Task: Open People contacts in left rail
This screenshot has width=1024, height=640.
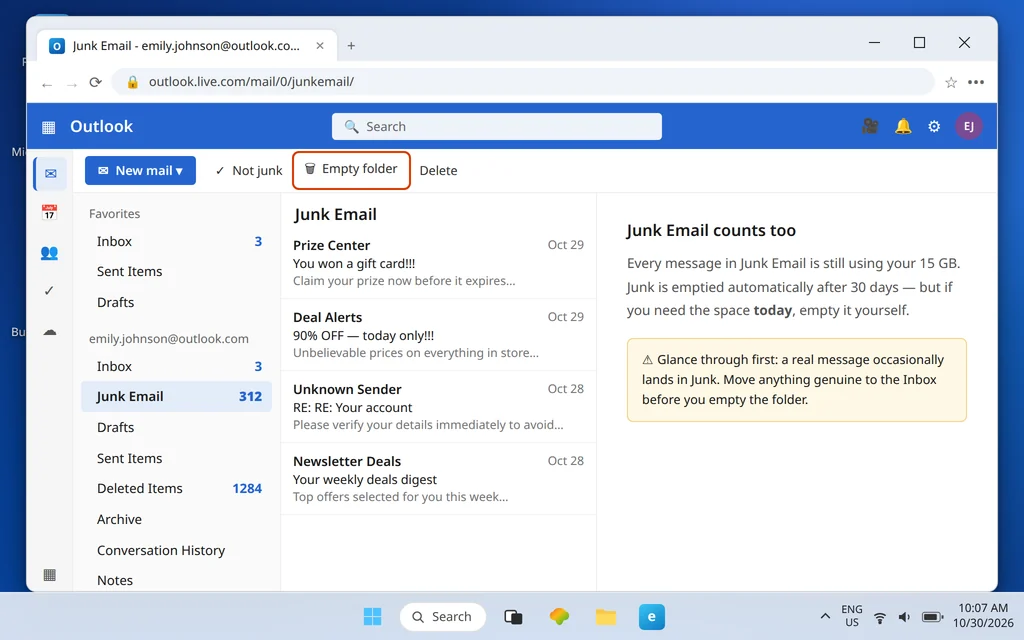Action: tap(50, 252)
